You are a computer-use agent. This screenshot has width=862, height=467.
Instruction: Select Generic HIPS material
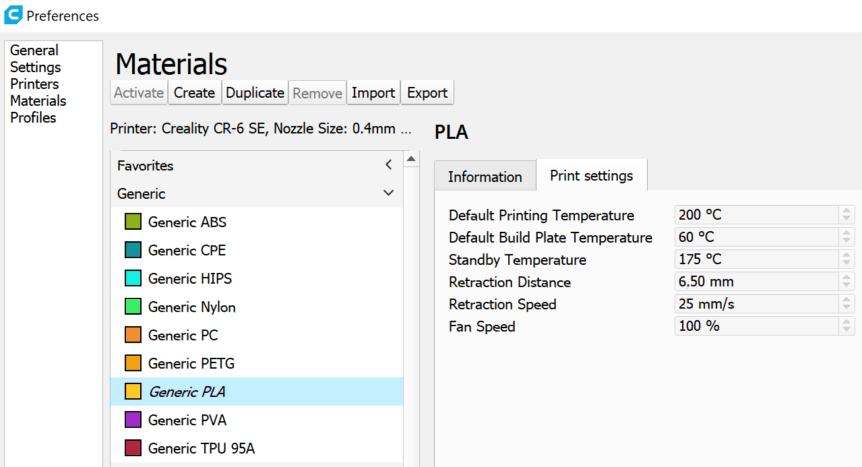tap(257, 278)
